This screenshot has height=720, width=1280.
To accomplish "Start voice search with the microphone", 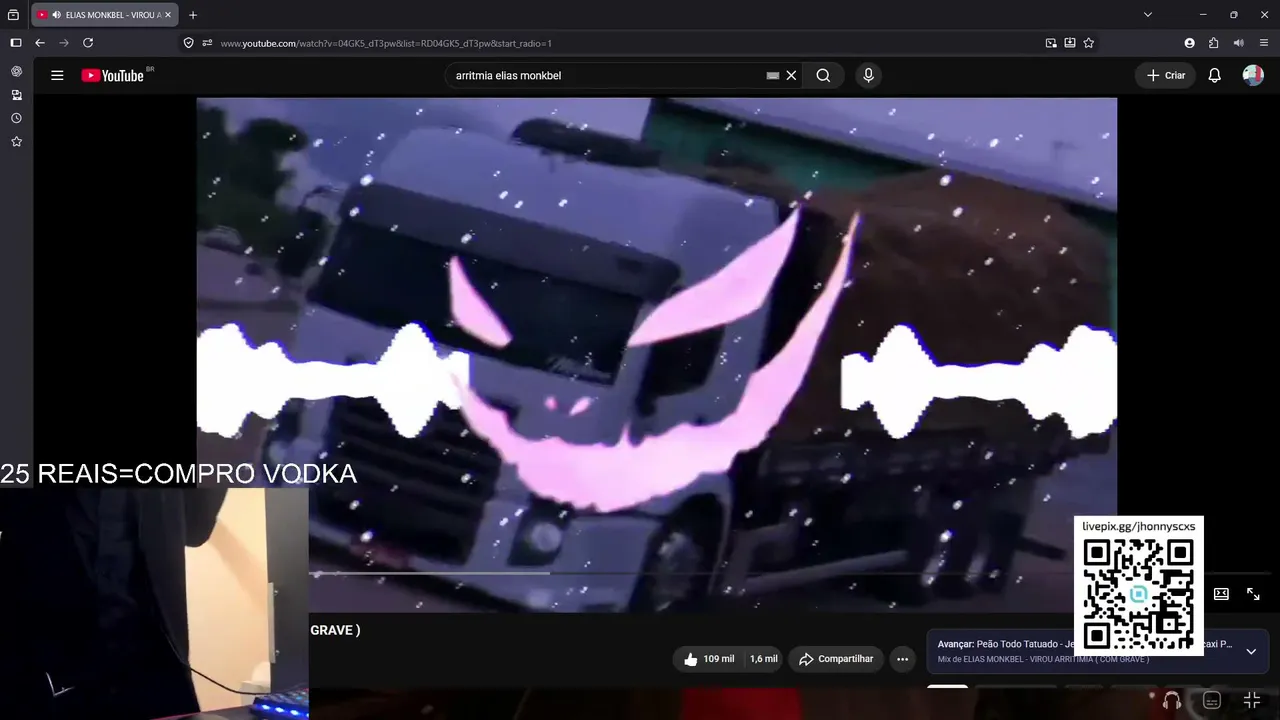I will click(x=868, y=75).
